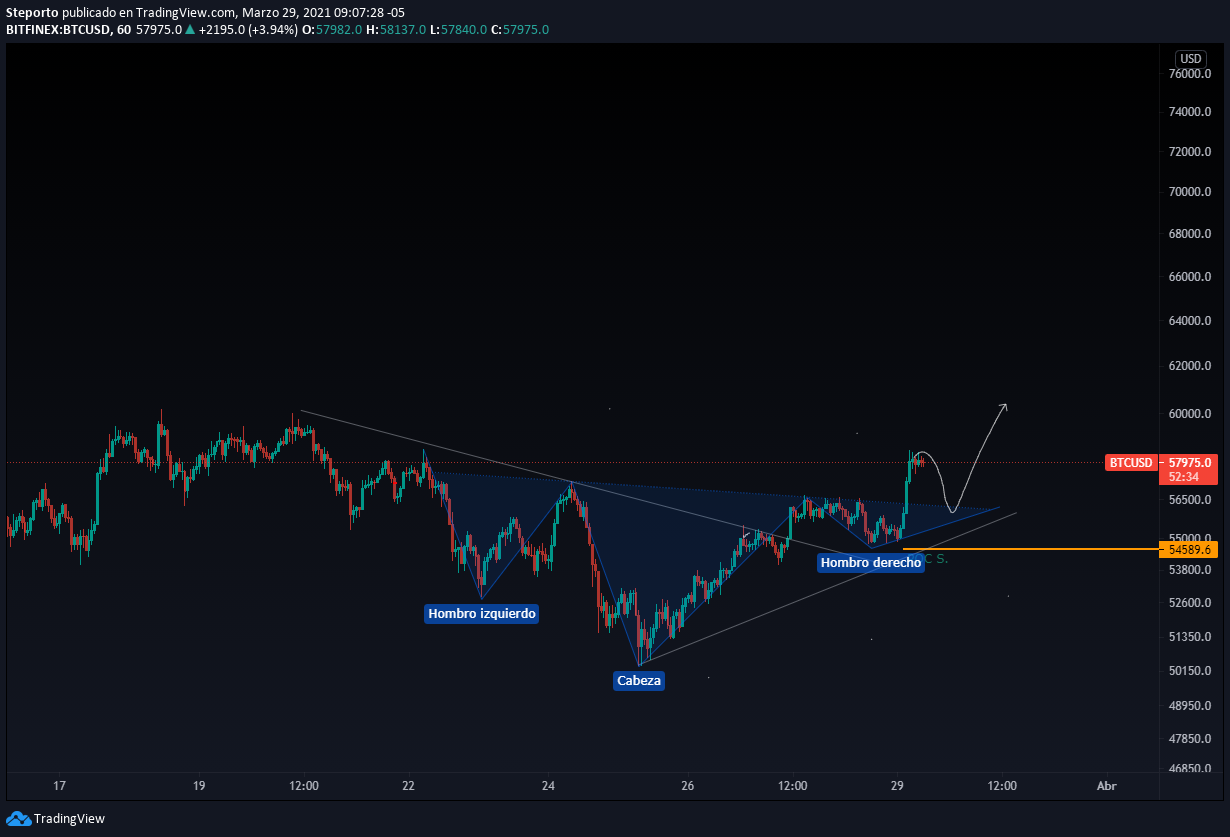
Task: Open the TradingView wordmark link
Action: point(69,819)
